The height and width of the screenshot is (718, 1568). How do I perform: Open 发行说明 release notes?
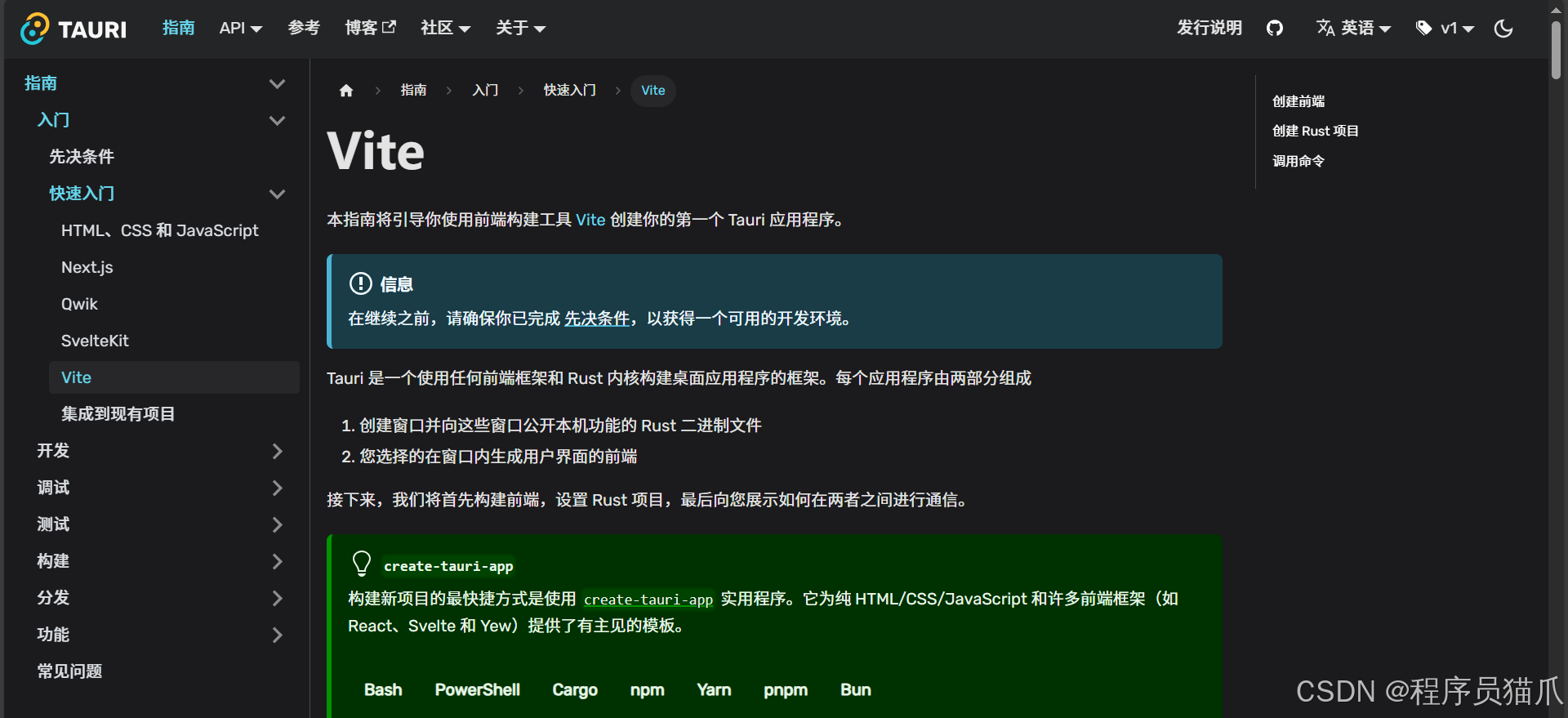coord(1209,29)
